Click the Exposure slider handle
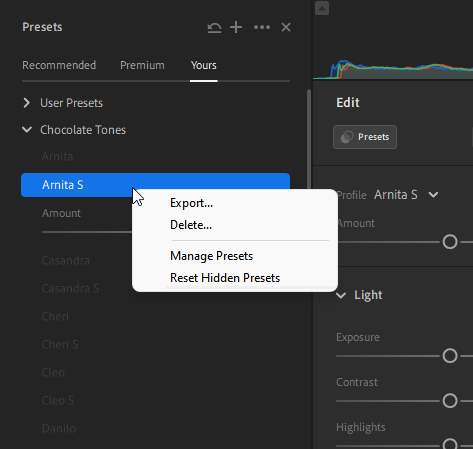The width and height of the screenshot is (473, 449). click(x=450, y=356)
